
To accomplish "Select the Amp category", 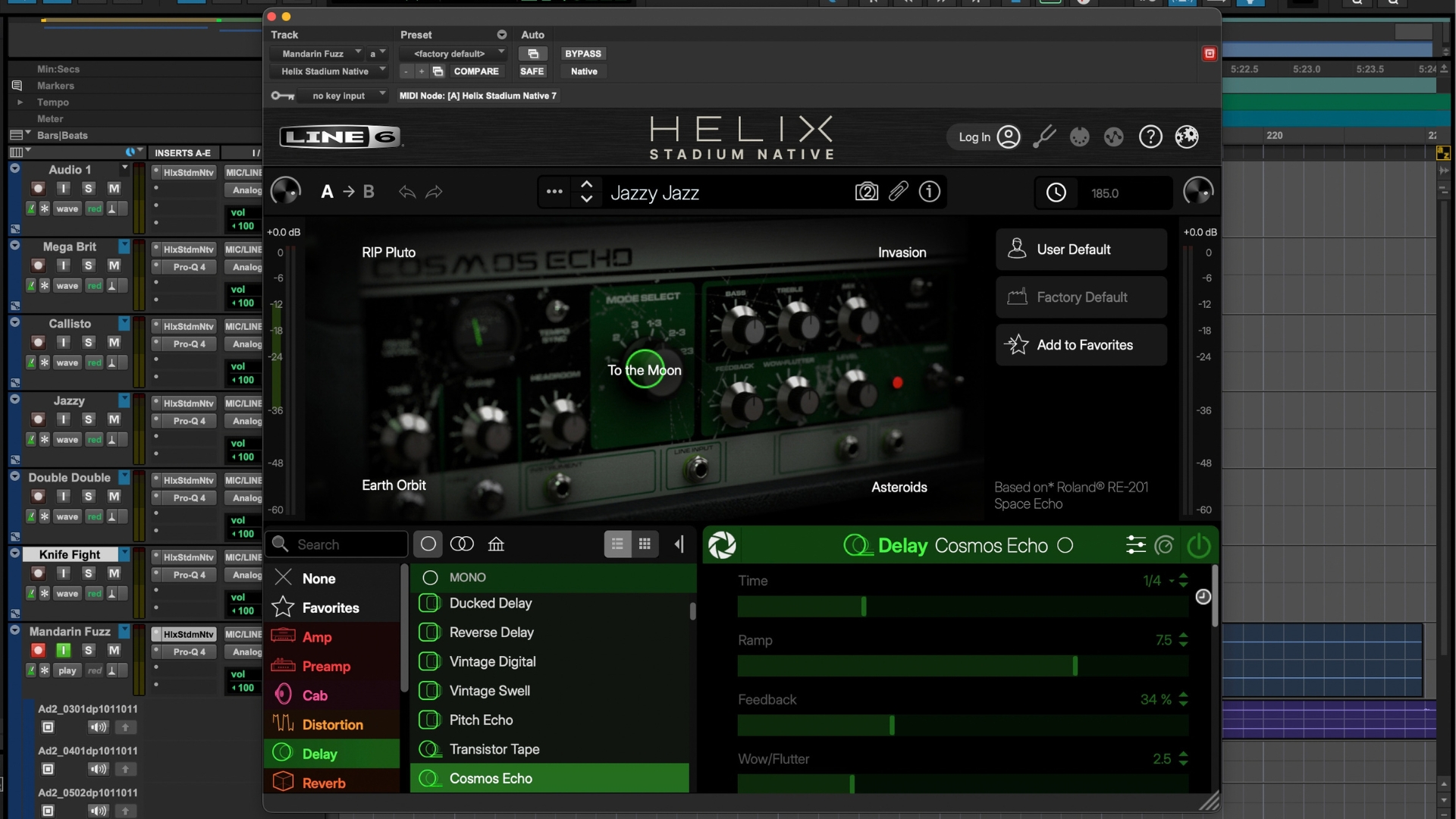I will pos(331,637).
